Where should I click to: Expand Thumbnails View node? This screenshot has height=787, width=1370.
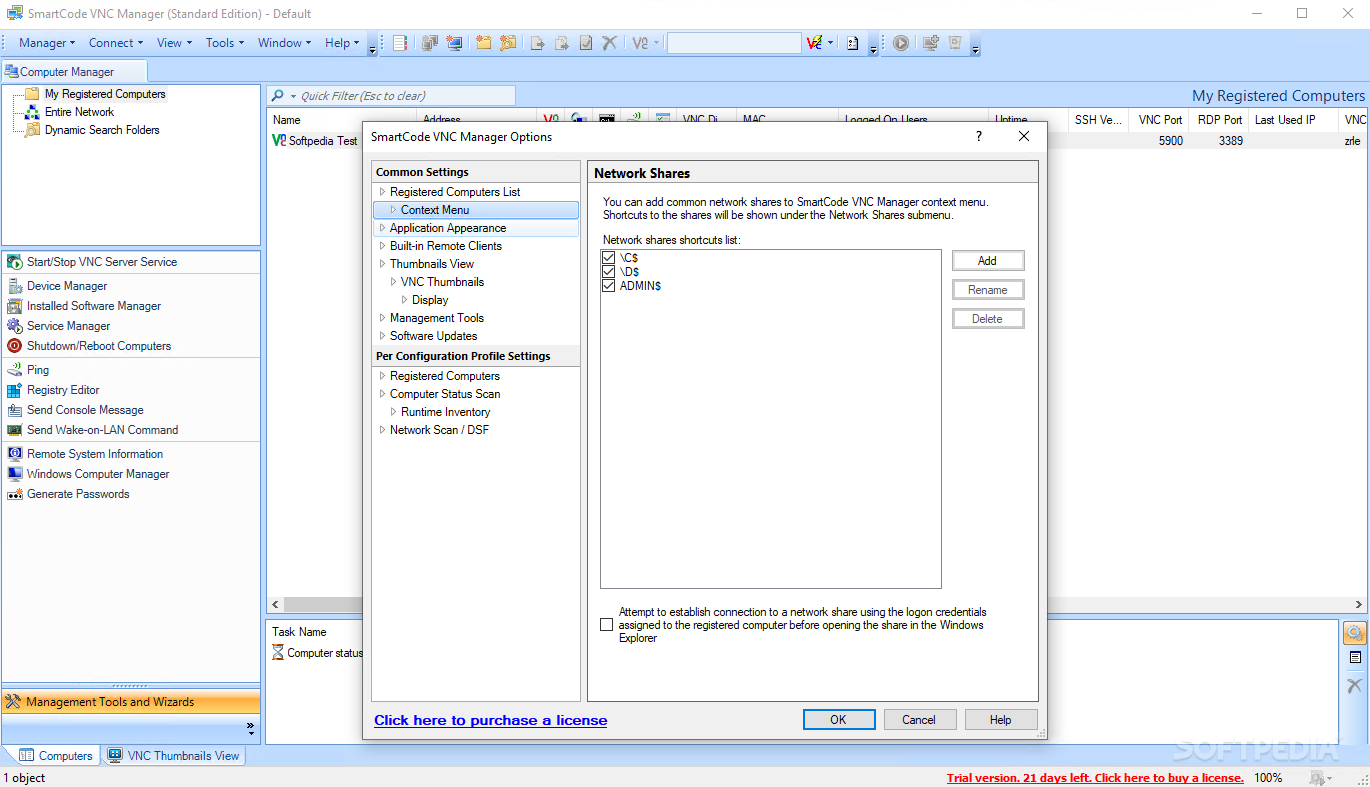pos(382,264)
